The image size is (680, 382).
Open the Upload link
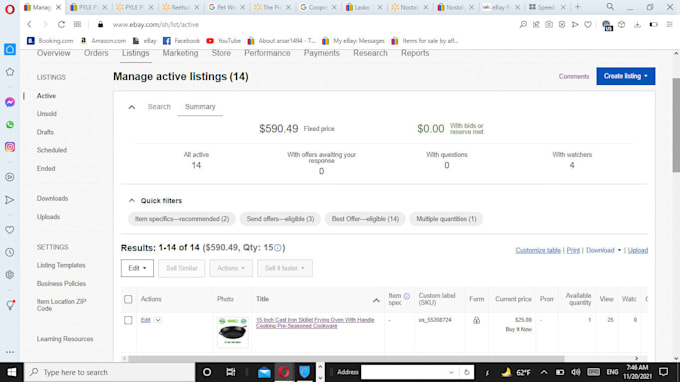[638, 250]
